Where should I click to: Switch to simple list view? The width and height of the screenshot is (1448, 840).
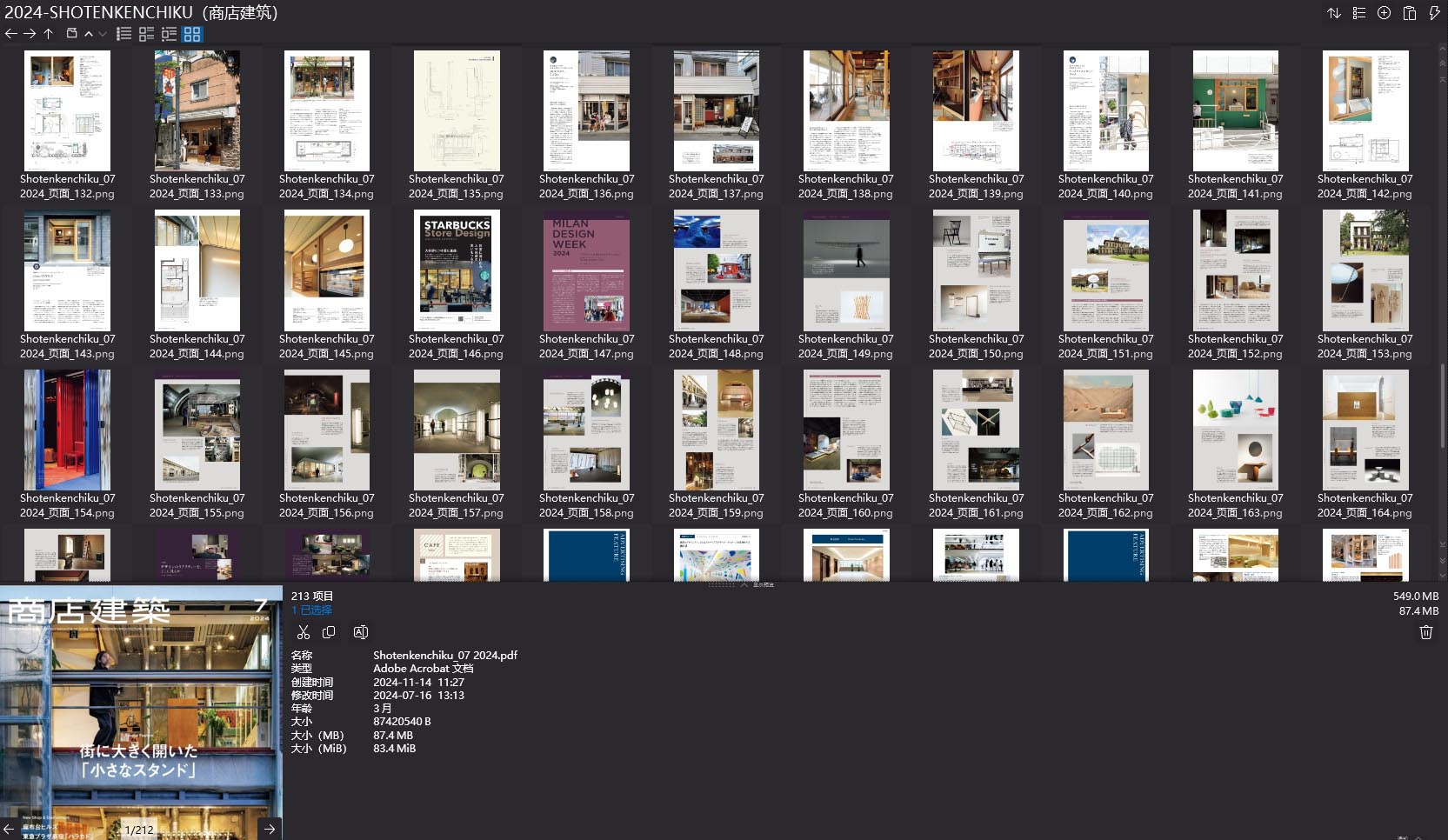(124, 34)
